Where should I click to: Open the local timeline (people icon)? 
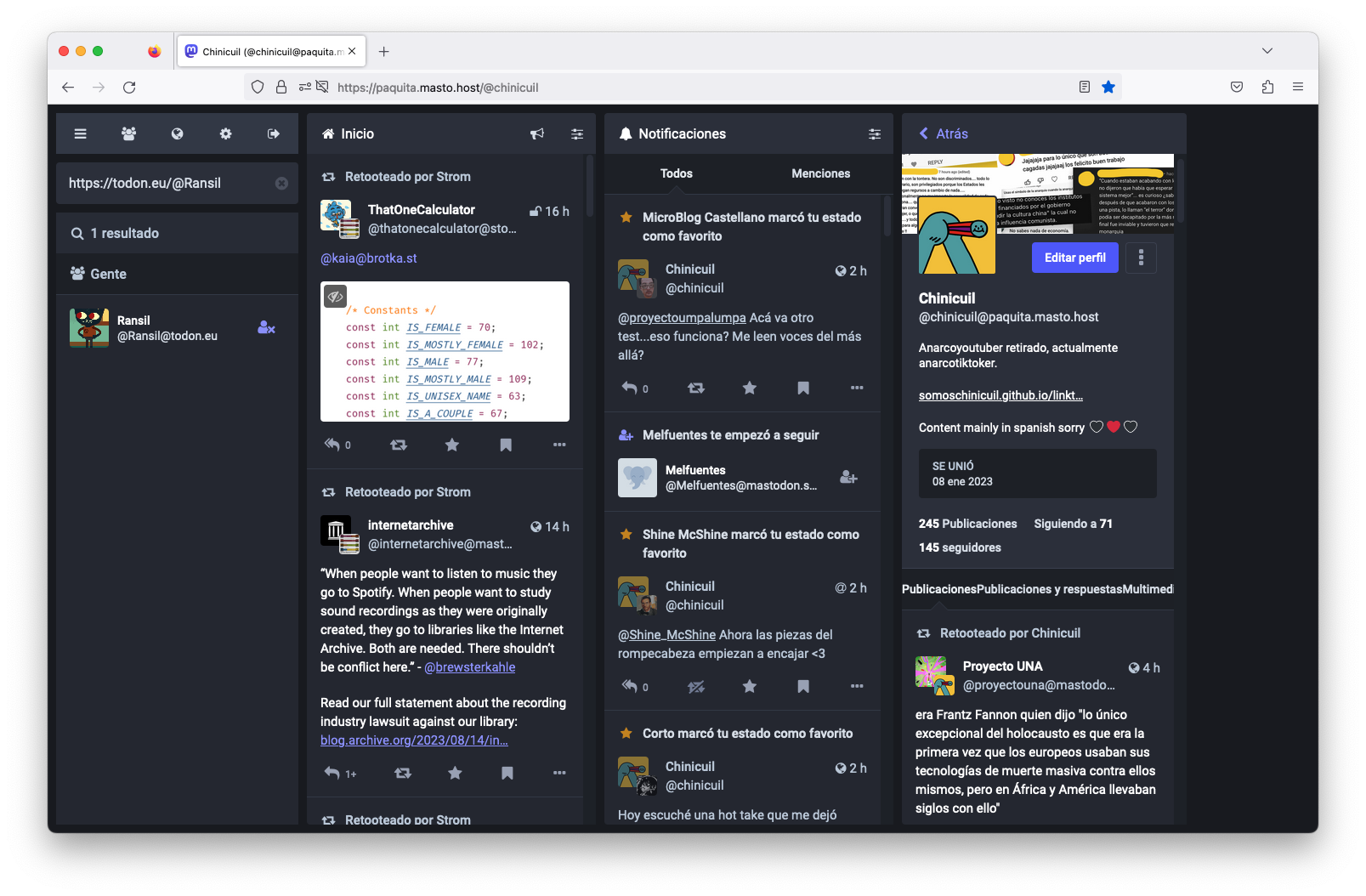coord(128,133)
